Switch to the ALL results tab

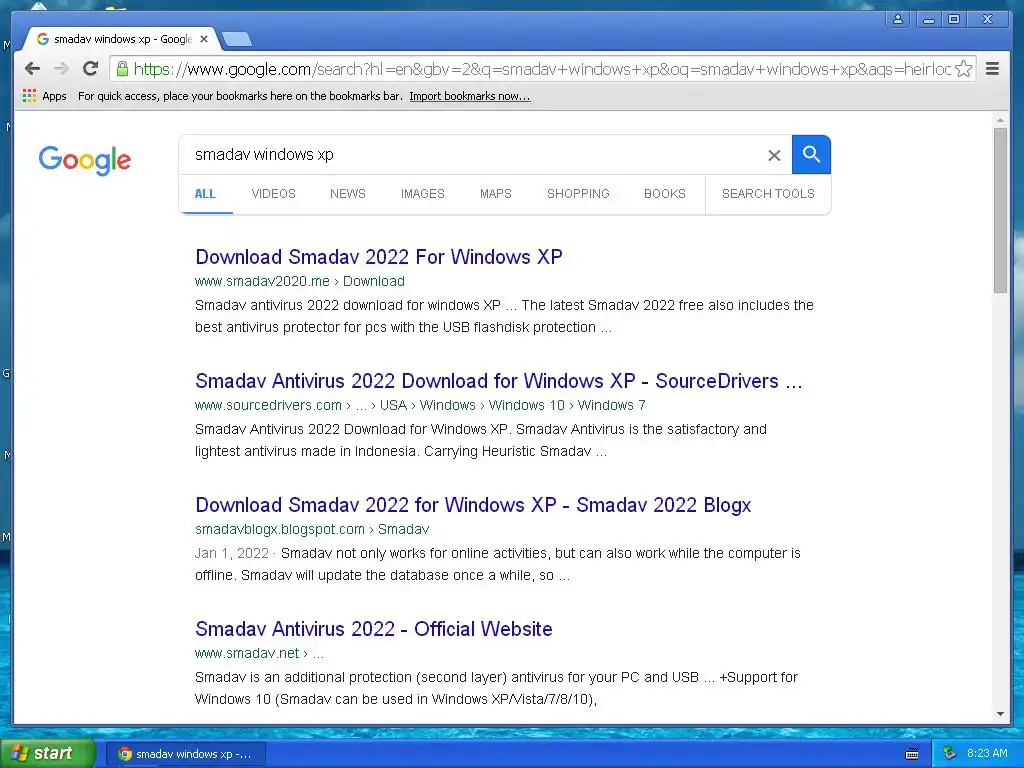pos(205,194)
